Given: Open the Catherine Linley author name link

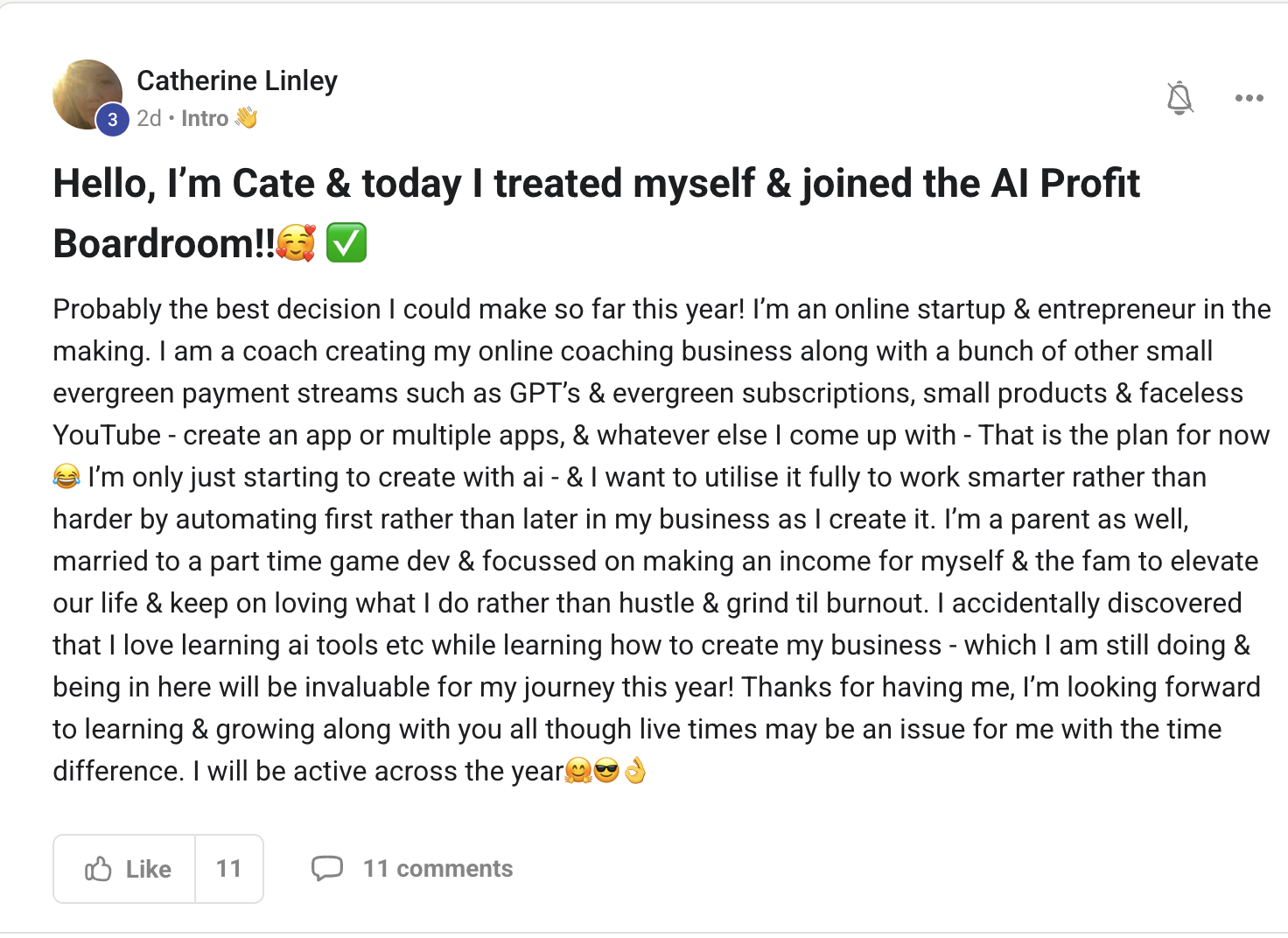Looking at the screenshot, I should 237,80.
